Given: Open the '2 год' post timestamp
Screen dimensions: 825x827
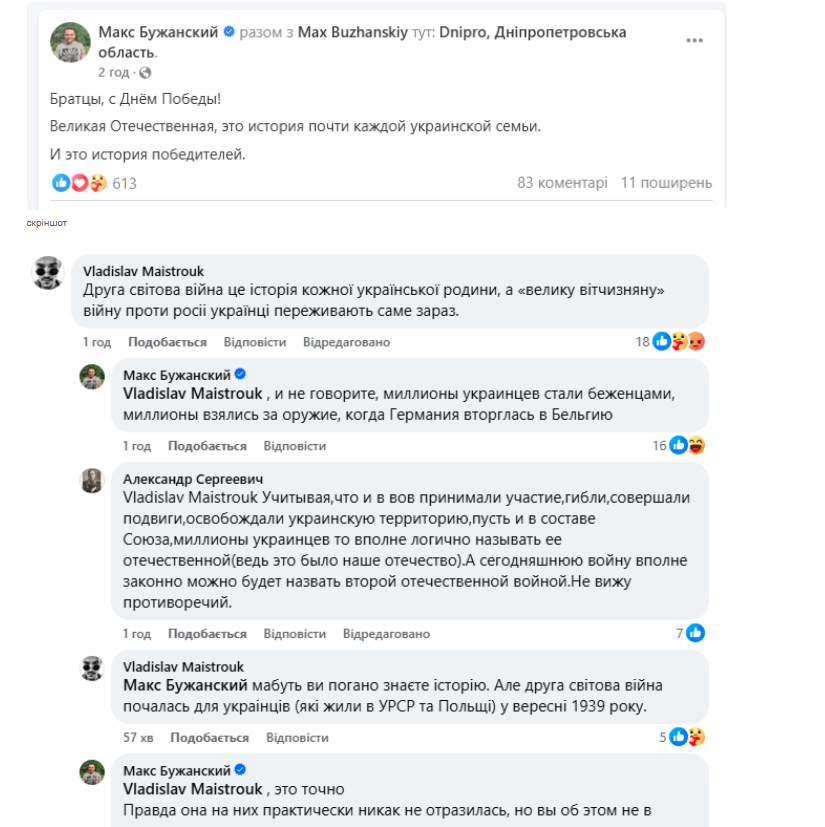Looking at the screenshot, I should (x=113, y=73).
